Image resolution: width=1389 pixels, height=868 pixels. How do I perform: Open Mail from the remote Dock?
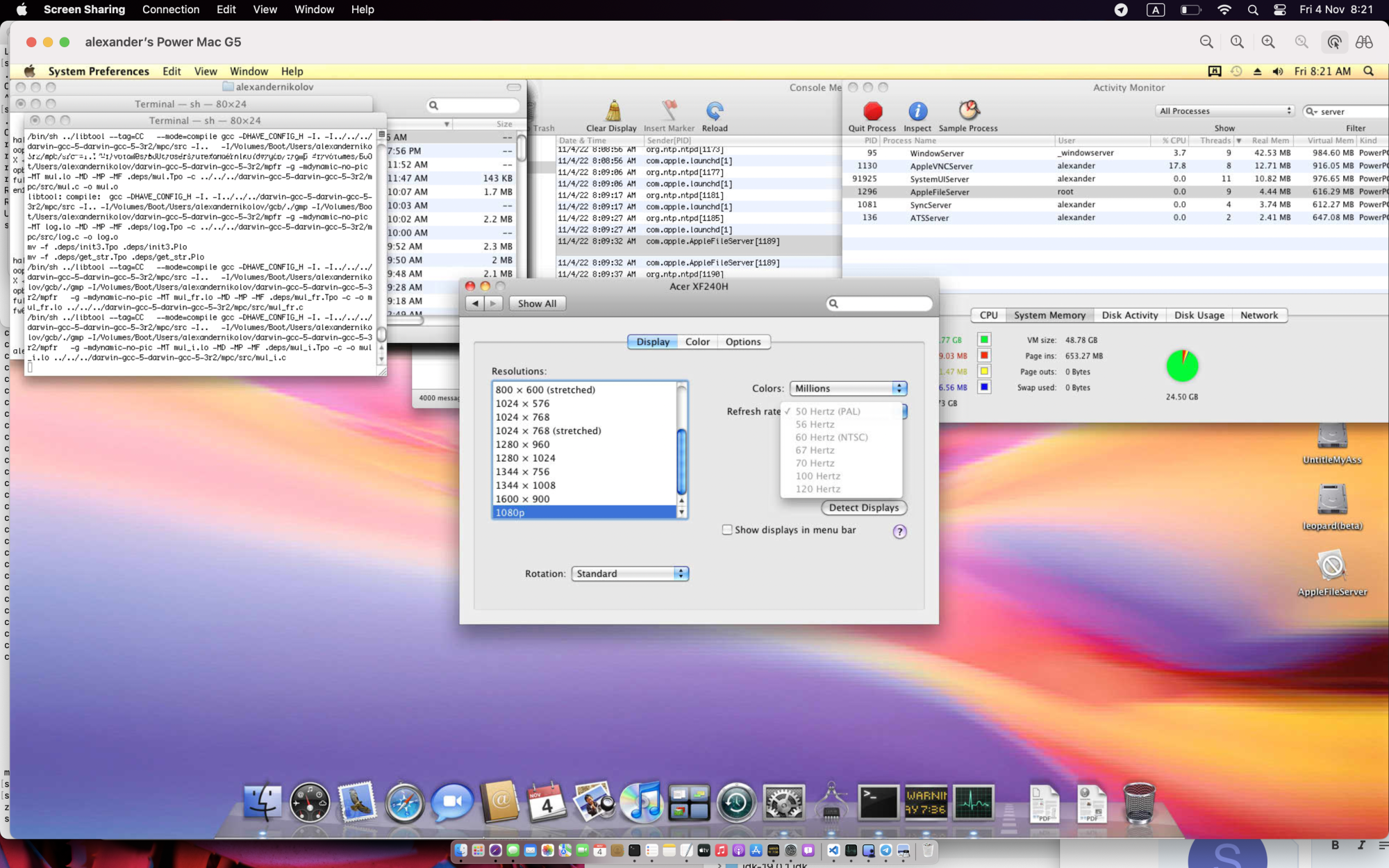click(x=357, y=802)
